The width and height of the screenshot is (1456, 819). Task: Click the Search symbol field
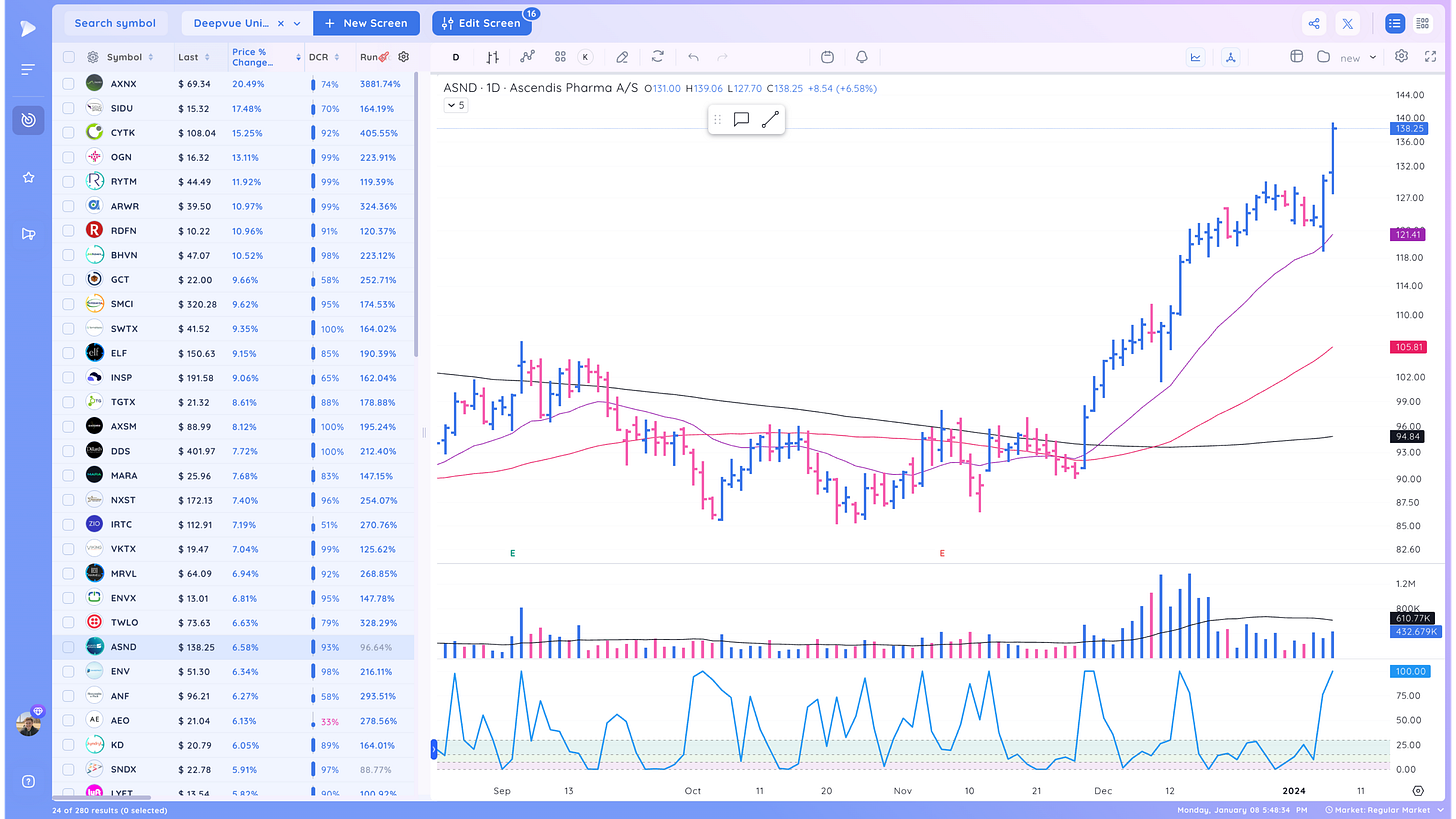(x=115, y=23)
